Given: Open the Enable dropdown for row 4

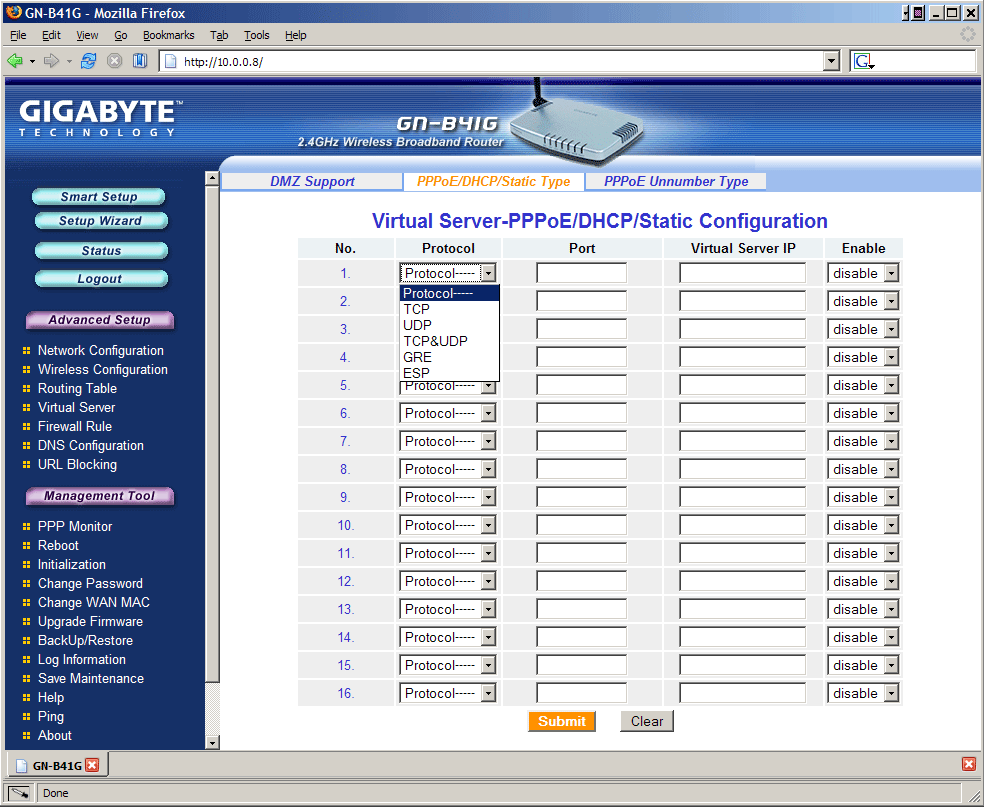Looking at the screenshot, I should [864, 357].
